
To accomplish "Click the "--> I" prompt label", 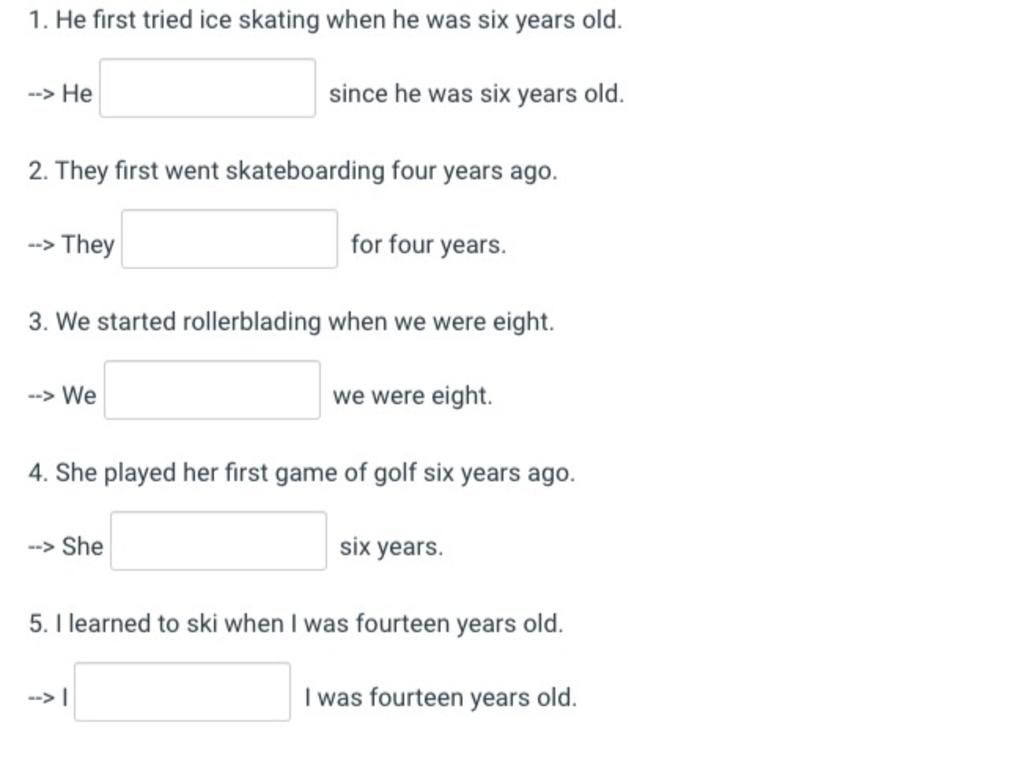I will click(48, 698).
